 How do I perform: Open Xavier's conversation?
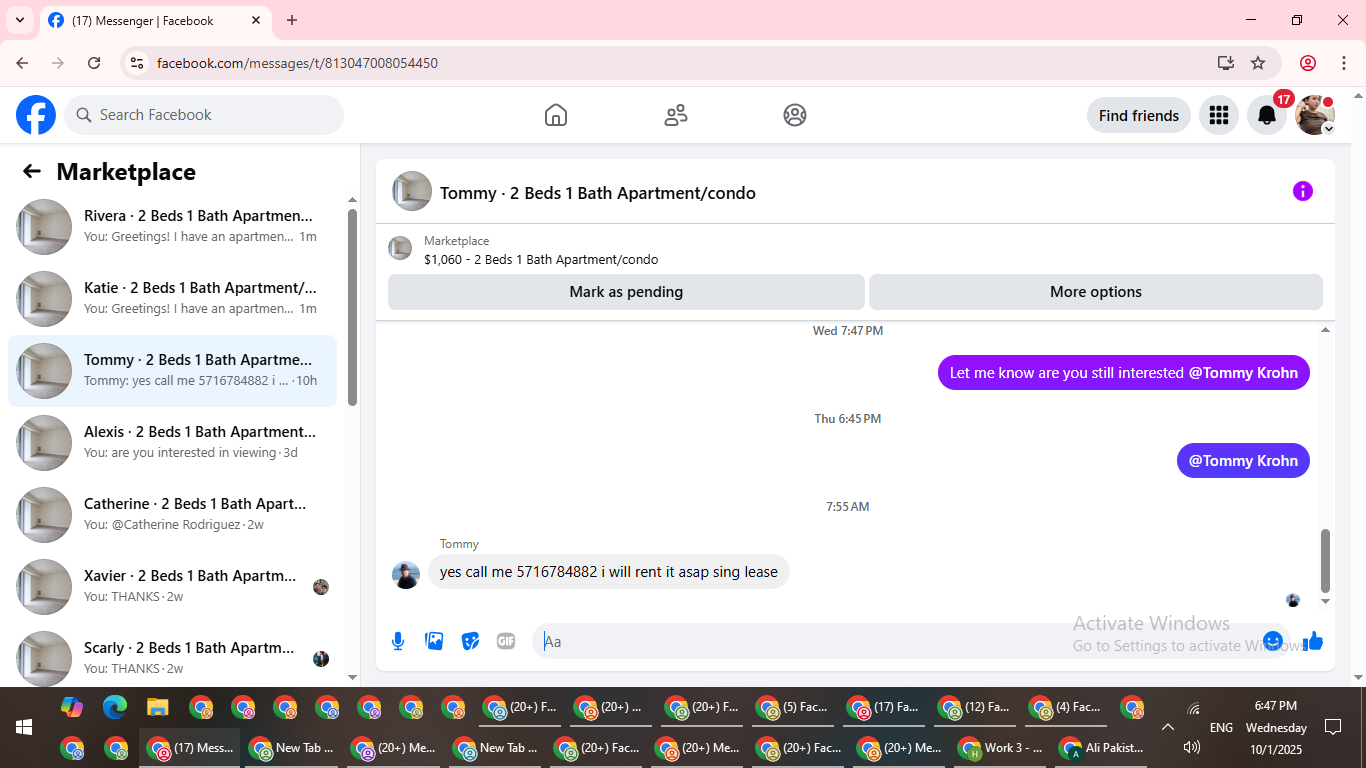(173, 587)
